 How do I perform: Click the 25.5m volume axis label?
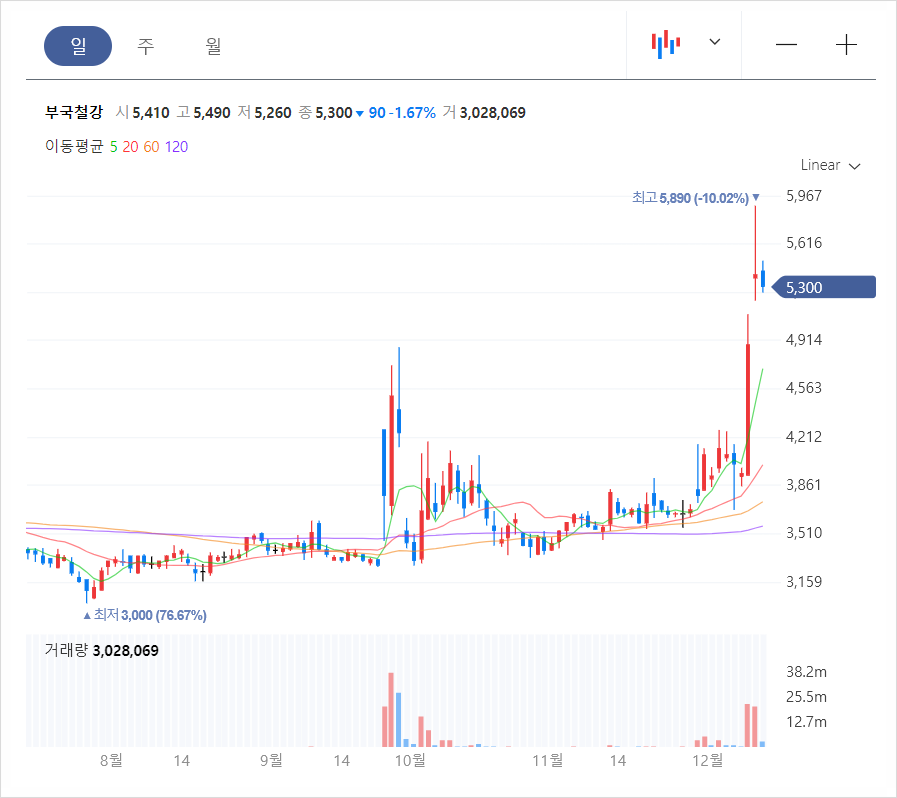[806, 697]
